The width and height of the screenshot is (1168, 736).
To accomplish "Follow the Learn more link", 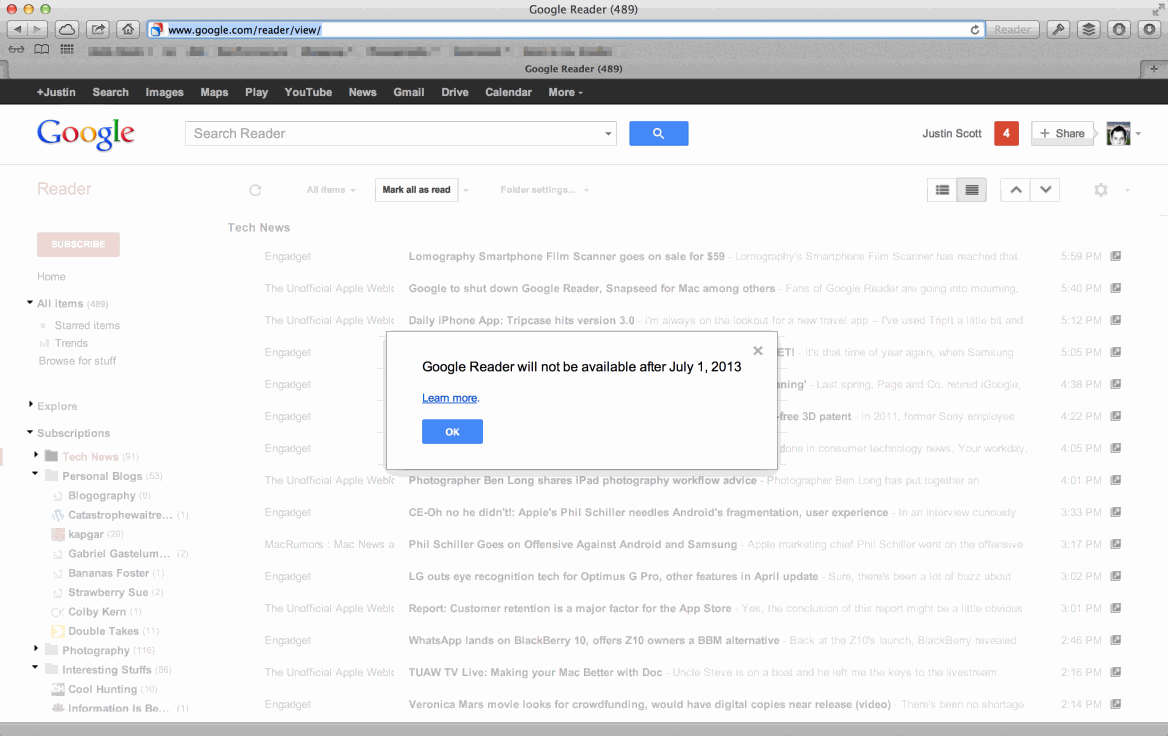I will click(x=450, y=398).
